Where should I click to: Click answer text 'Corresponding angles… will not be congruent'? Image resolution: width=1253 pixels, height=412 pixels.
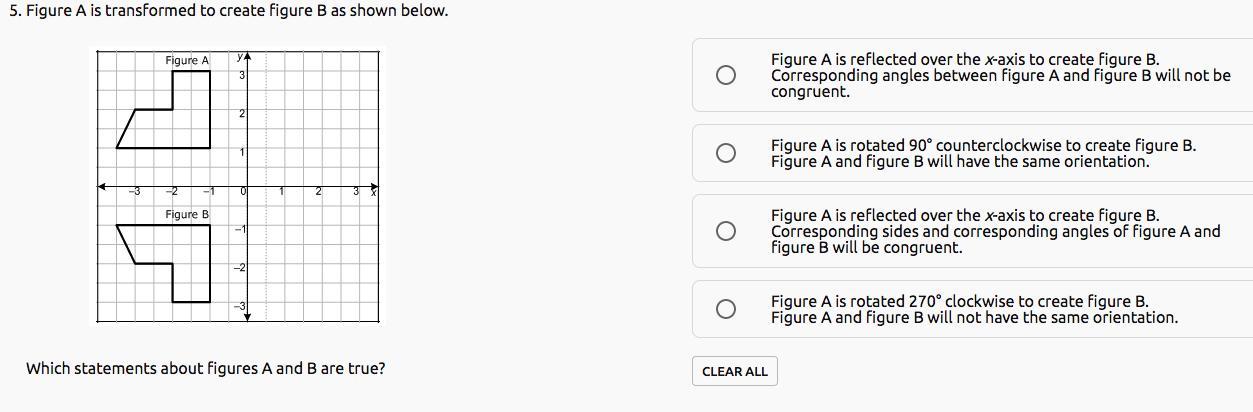point(1000,75)
